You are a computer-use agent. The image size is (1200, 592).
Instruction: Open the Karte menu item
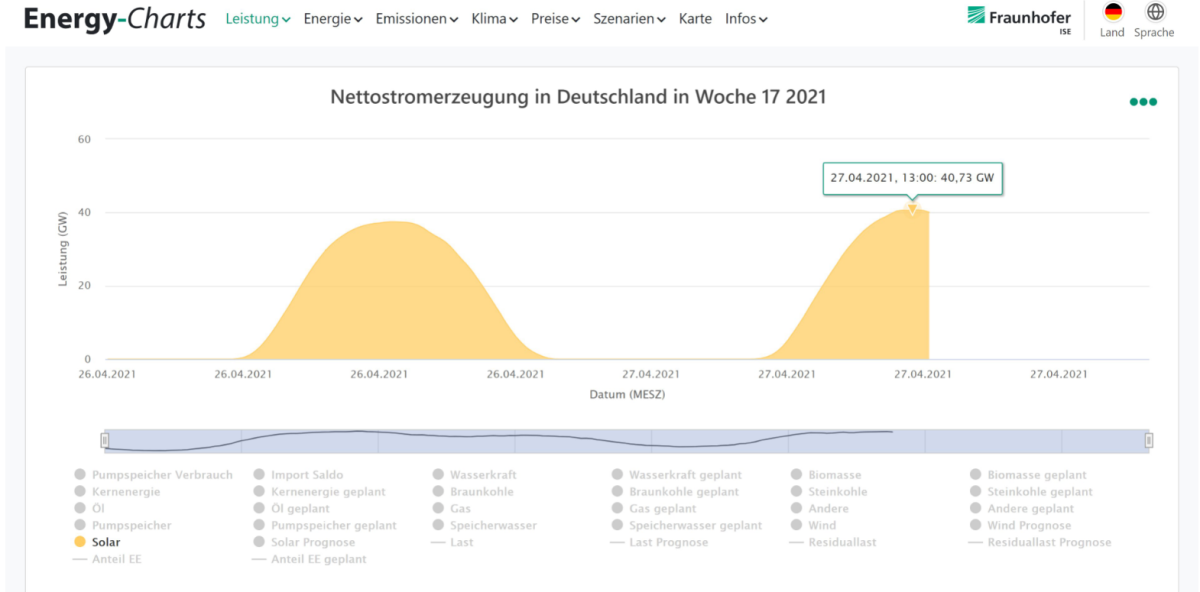[x=695, y=19]
